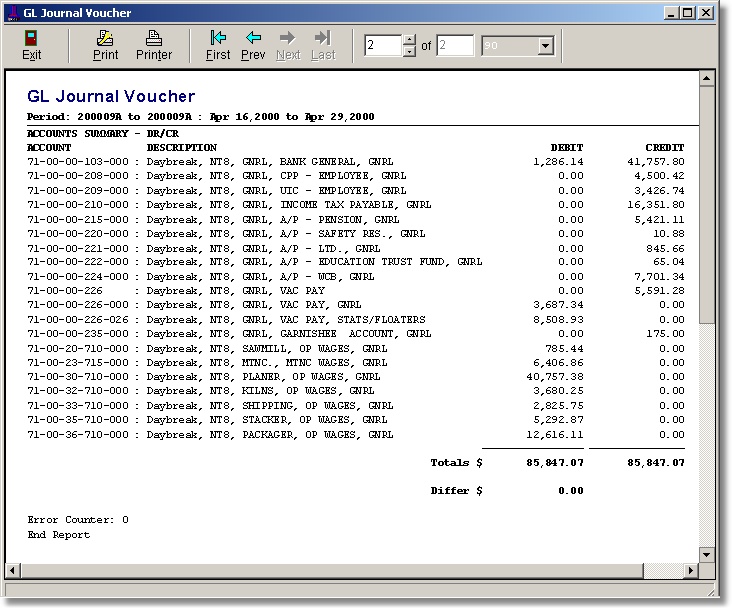Image resolution: width=732 pixels, height=610 pixels.
Task: Click credit value 845.66
Action: click(665, 248)
